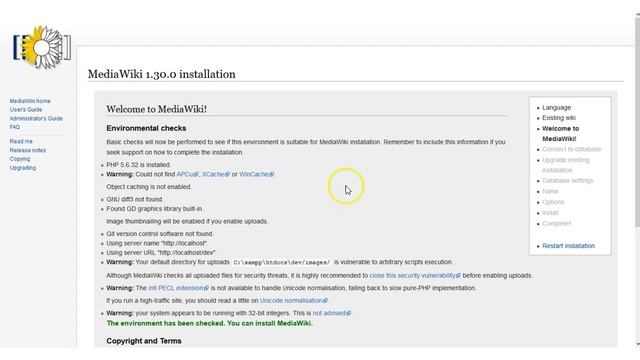Click the page vertical scrollbar thumb

coord(637,122)
